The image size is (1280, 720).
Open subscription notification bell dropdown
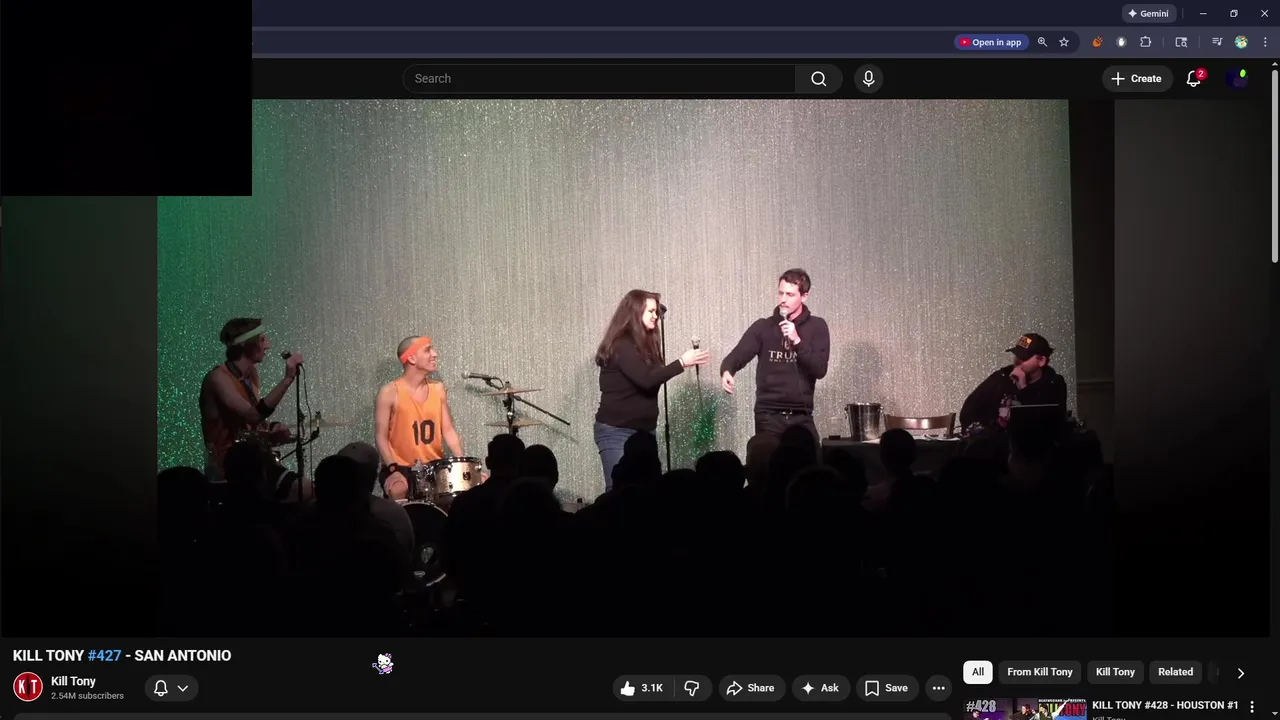(x=171, y=688)
